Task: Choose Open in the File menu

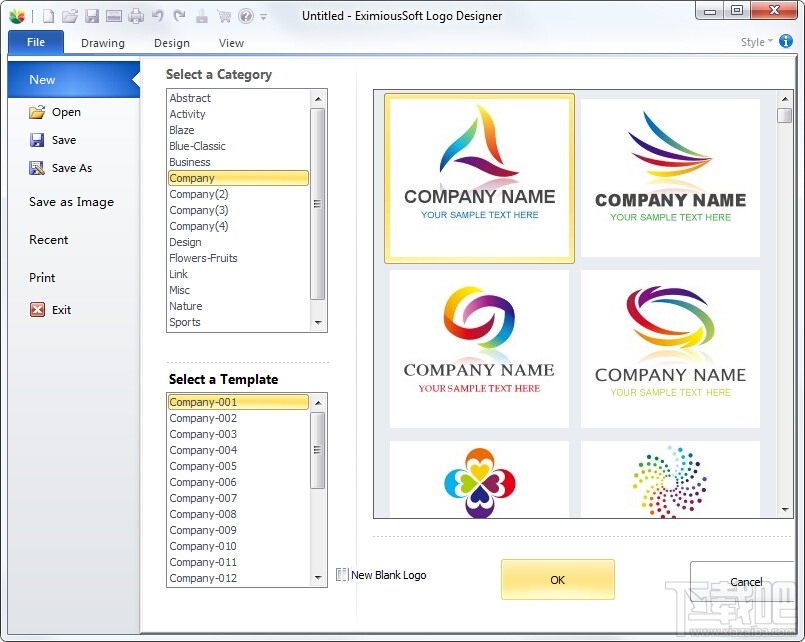Action: point(55,112)
